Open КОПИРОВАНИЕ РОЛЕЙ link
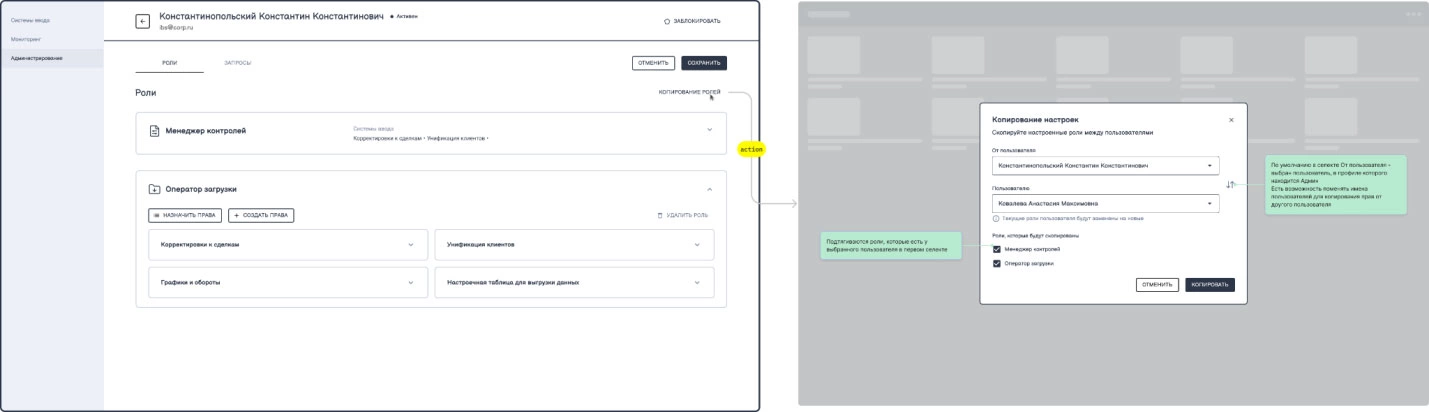 (689, 92)
